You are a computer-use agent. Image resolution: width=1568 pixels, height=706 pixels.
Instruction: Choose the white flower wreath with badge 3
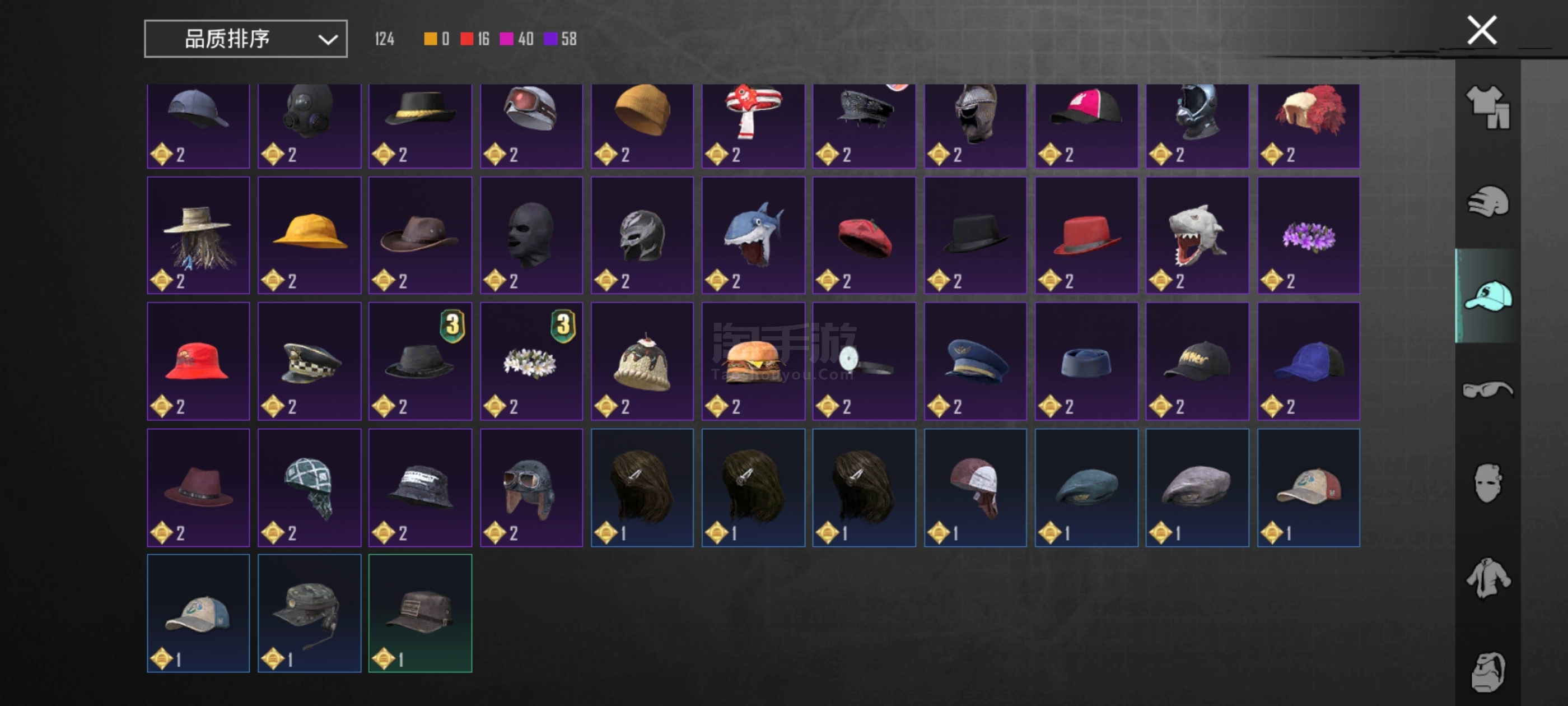click(531, 361)
